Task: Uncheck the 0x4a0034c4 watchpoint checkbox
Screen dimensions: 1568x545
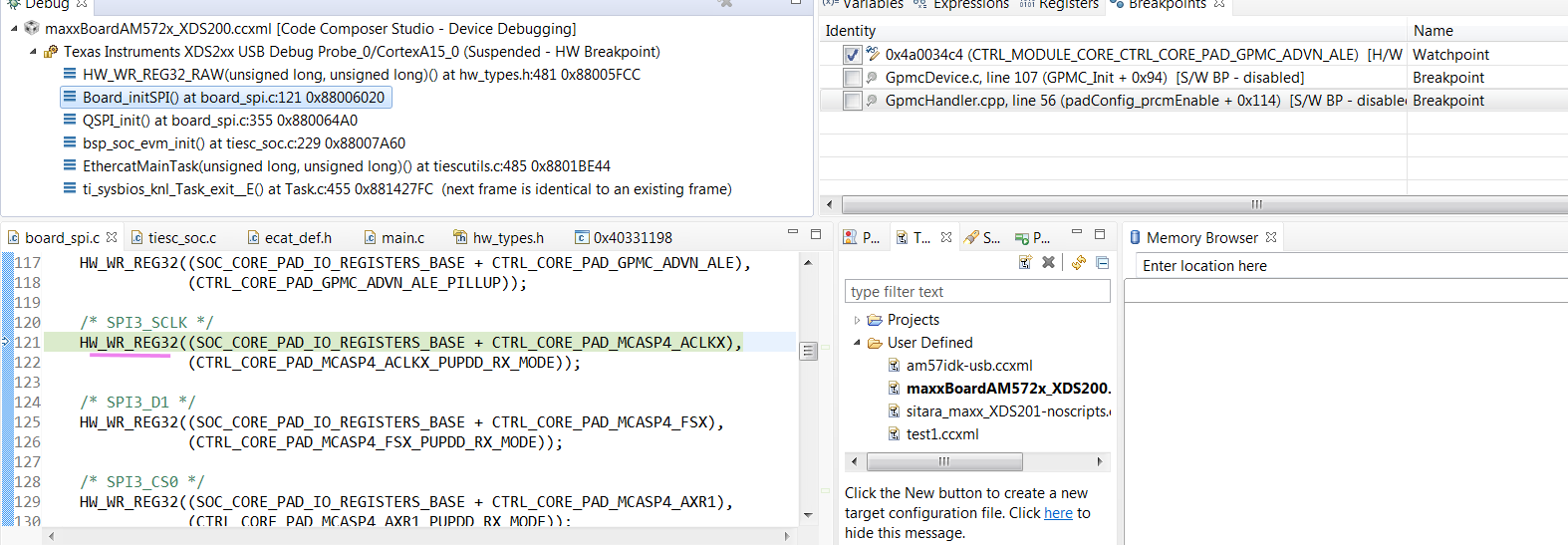Action: click(x=852, y=55)
